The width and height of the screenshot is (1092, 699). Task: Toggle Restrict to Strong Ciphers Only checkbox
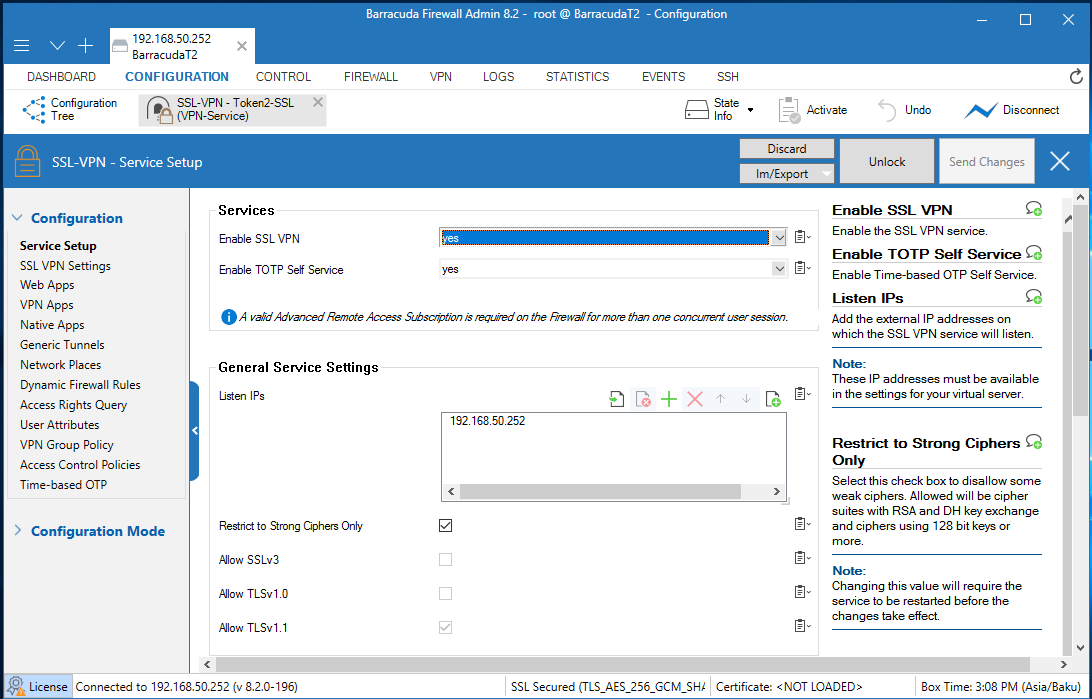point(446,525)
